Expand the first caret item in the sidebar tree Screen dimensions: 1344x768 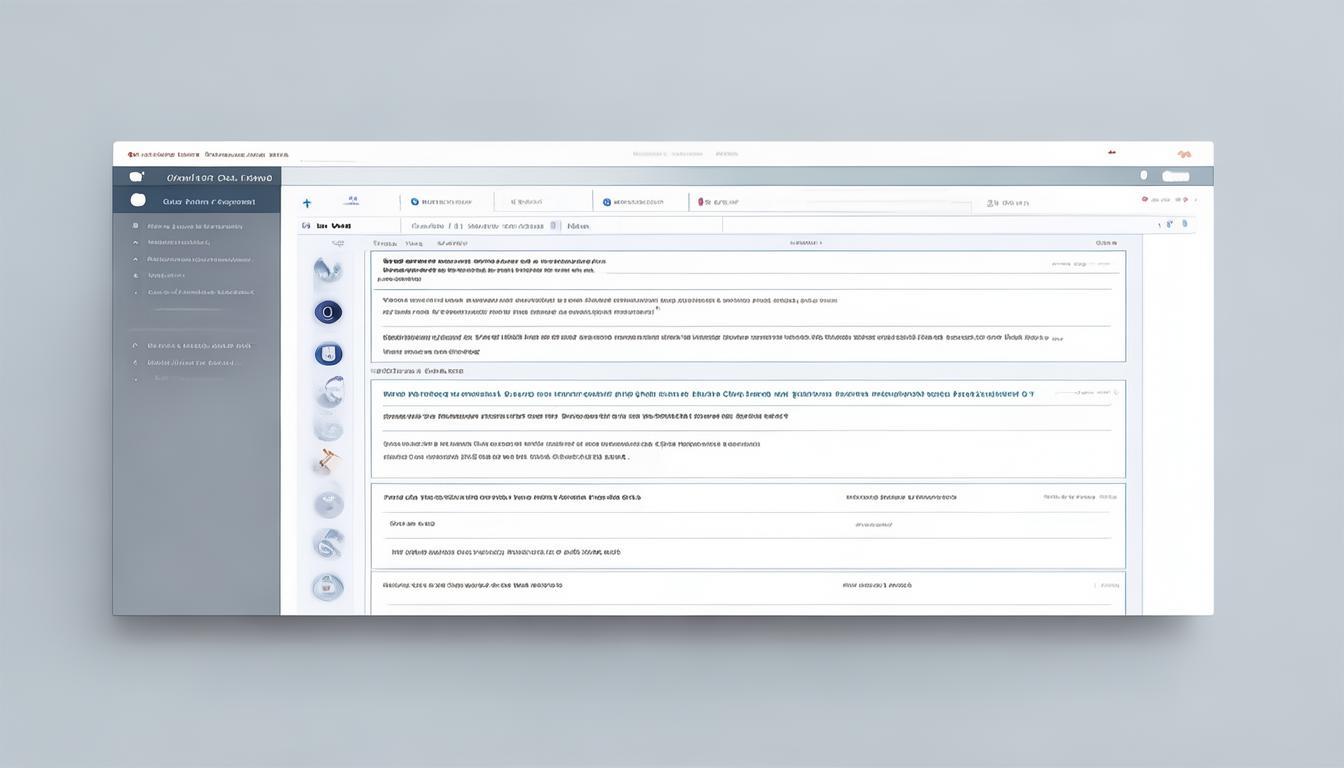coord(136,242)
